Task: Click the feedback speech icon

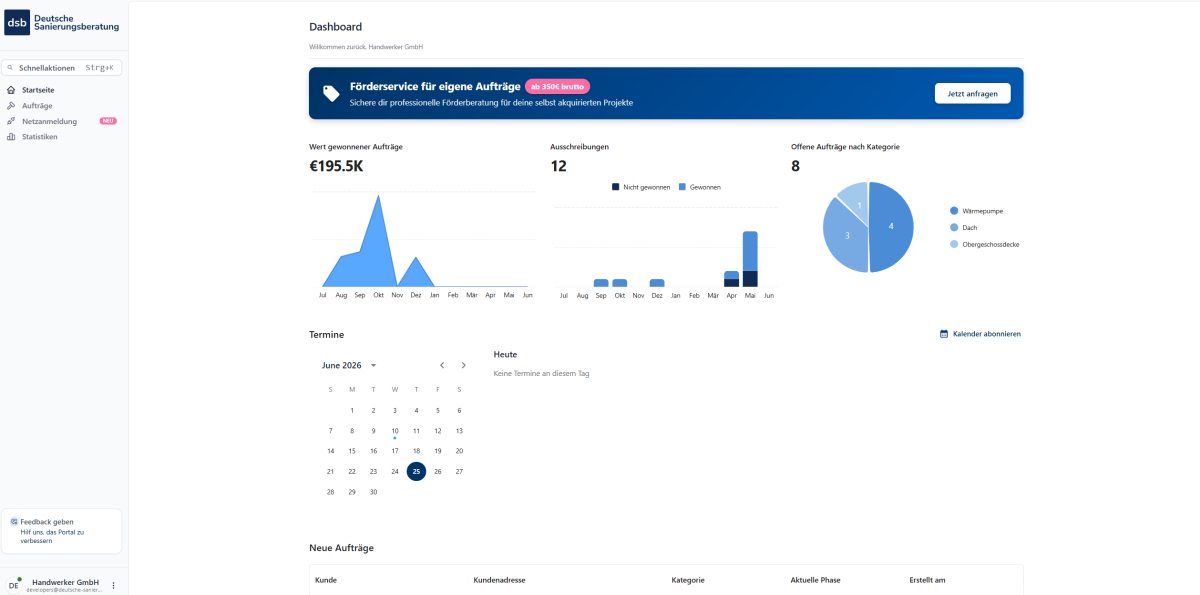Action: tap(14, 522)
